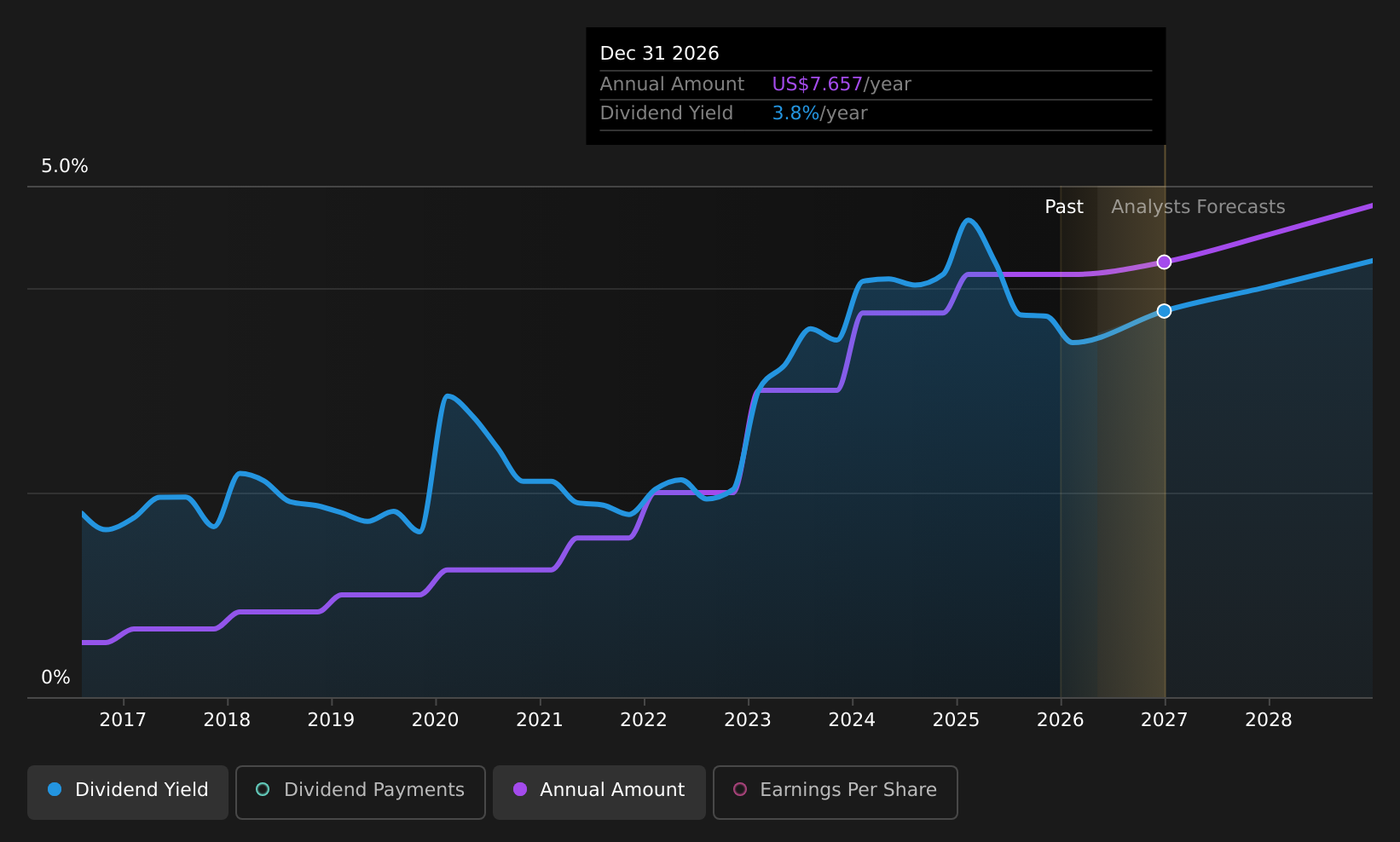Toggle the Dividend Yield series
Viewport: 1400px width, 842px height.
pos(128,792)
